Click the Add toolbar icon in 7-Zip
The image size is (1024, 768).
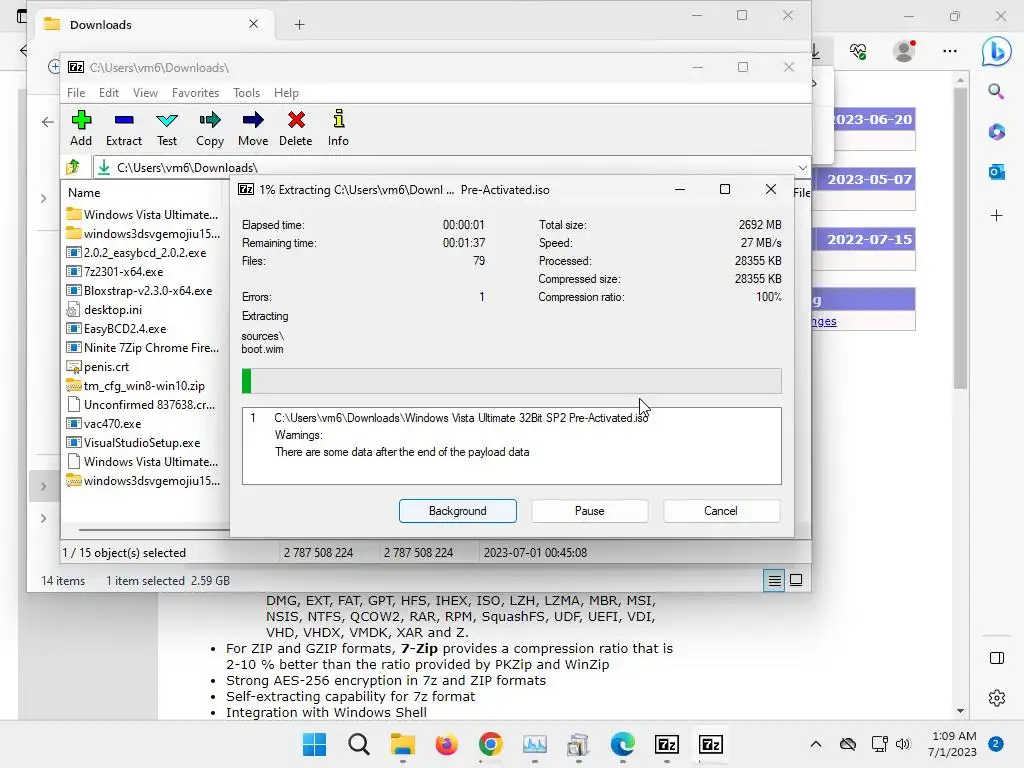point(81,128)
